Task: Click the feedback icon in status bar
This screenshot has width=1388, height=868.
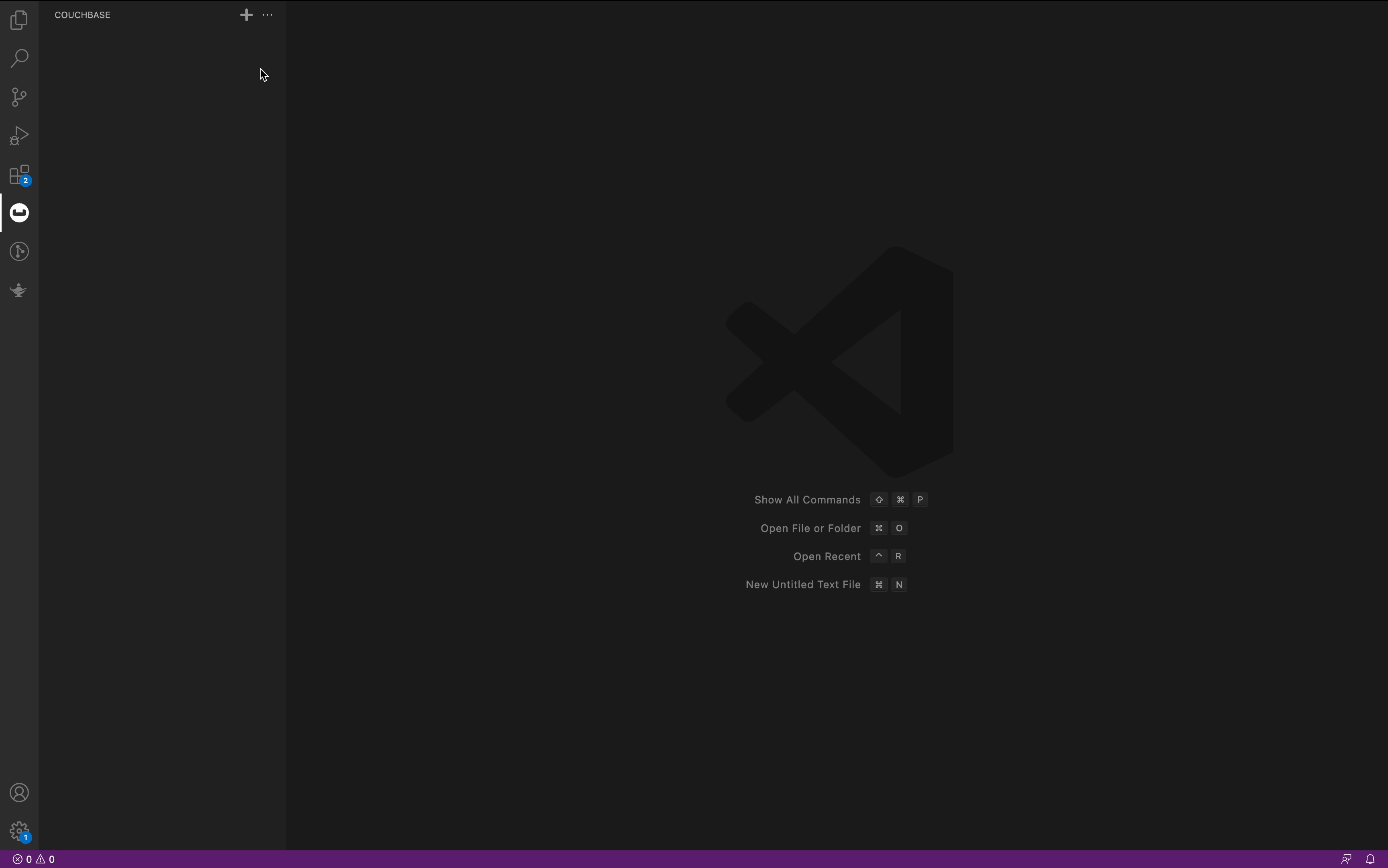Action: point(1346,860)
